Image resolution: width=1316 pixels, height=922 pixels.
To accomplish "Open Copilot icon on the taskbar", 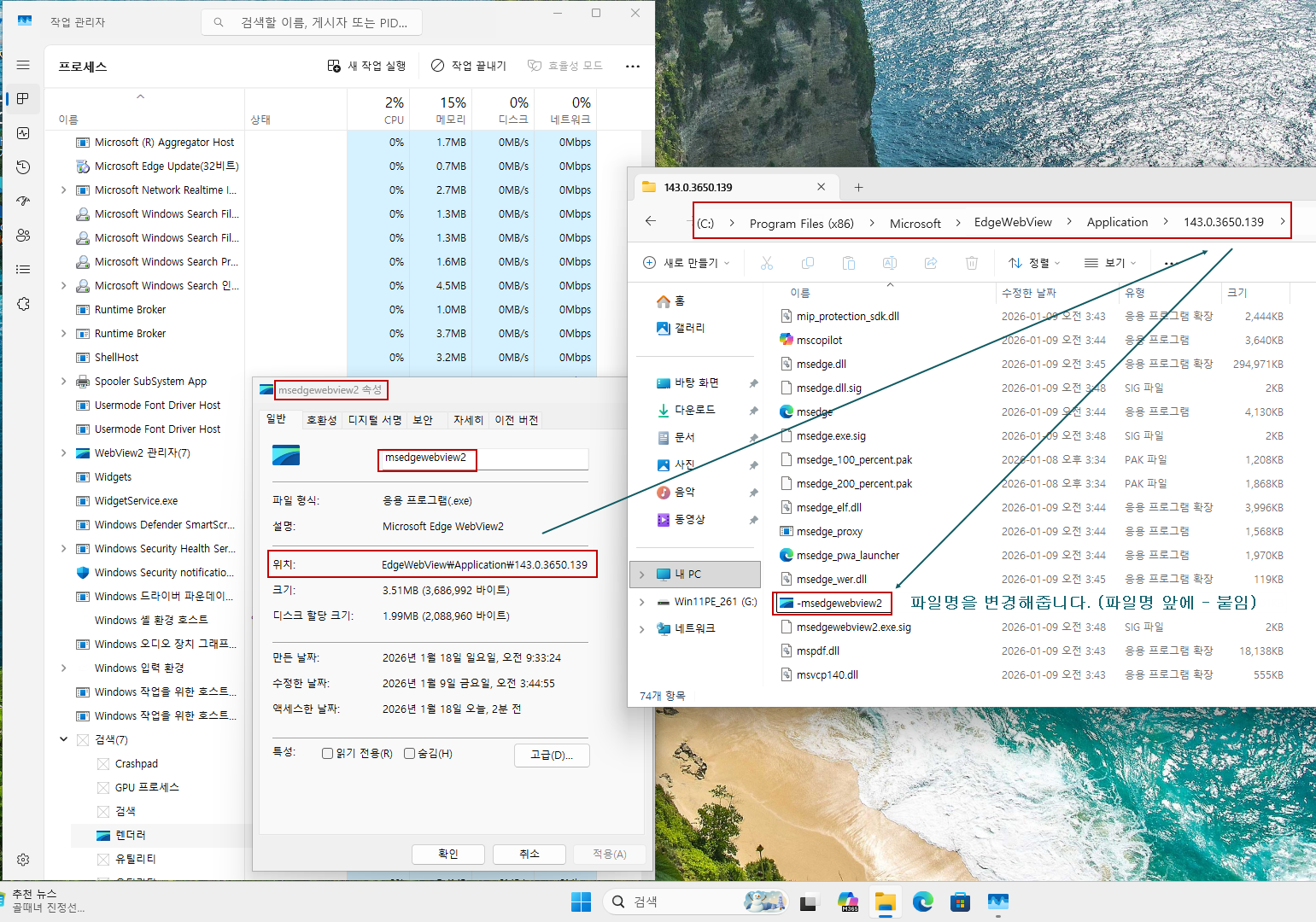I will 848,902.
